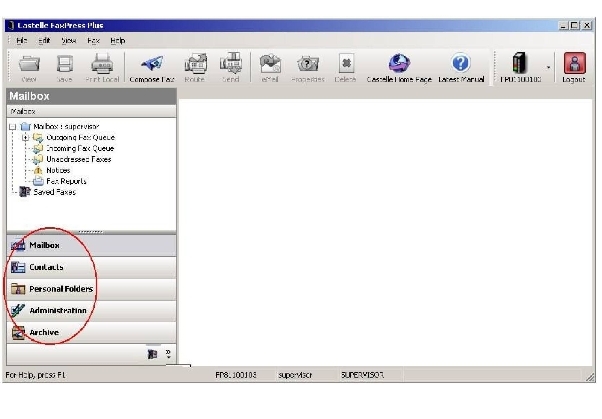Click the Logout icon
This screenshot has width=602, height=419.
click(574, 64)
